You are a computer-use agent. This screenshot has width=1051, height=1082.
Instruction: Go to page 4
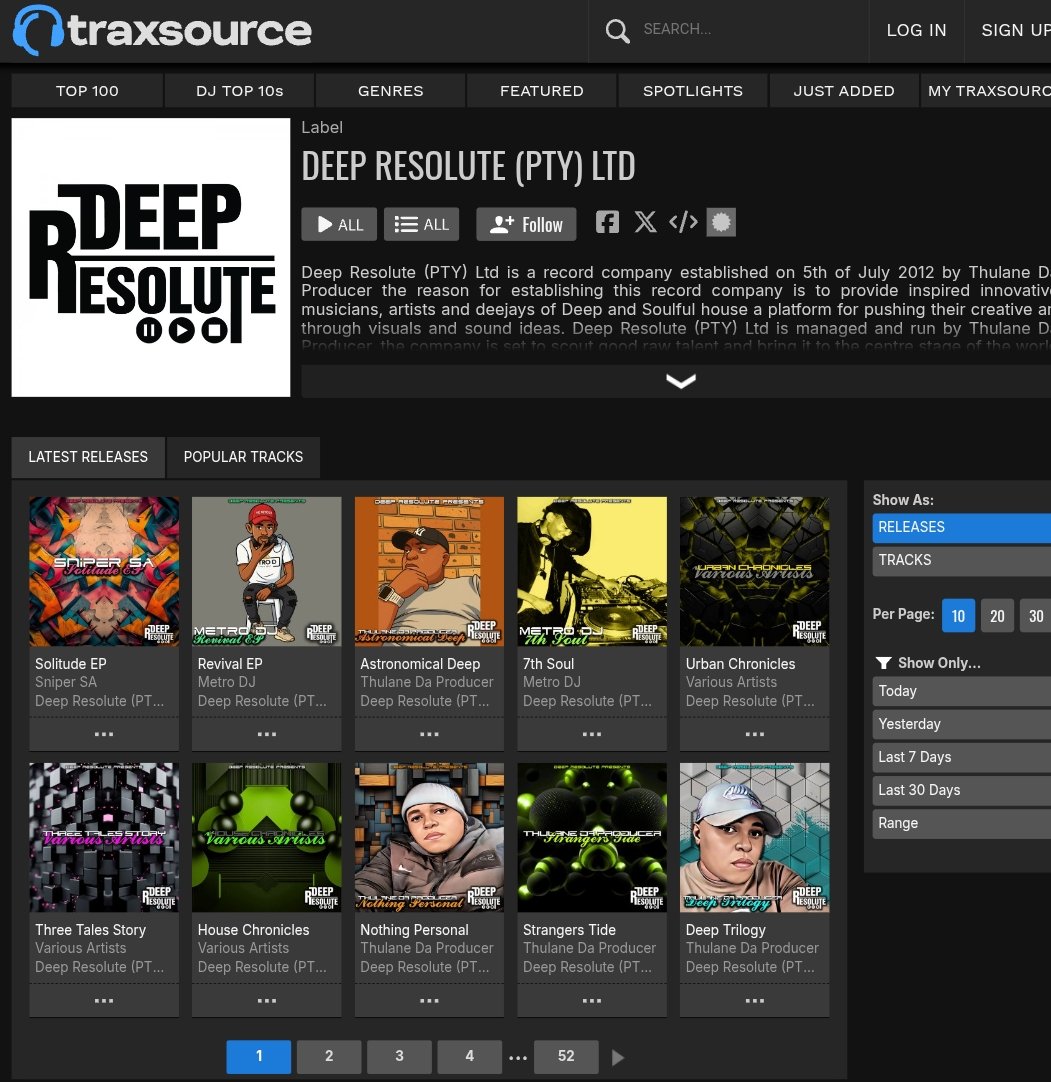click(x=470, y=1056)
